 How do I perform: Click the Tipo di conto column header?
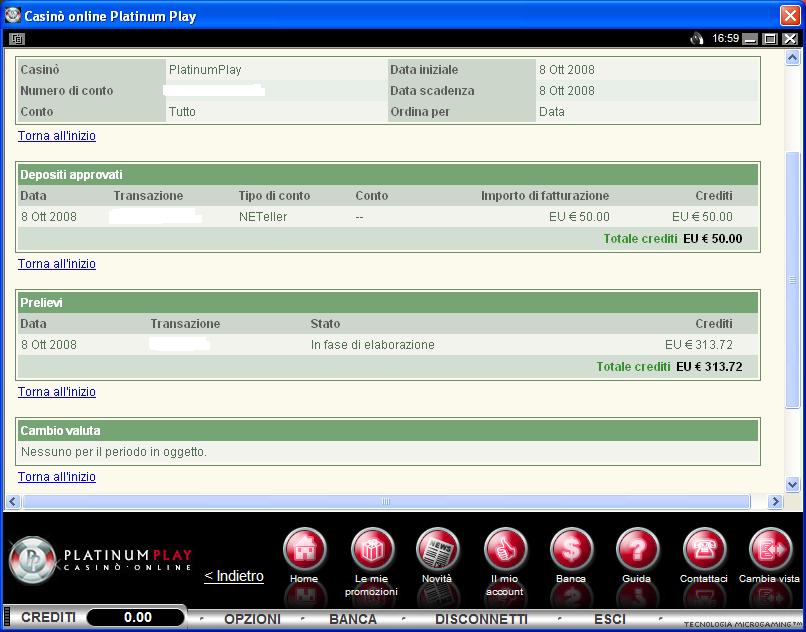[274, 196]
